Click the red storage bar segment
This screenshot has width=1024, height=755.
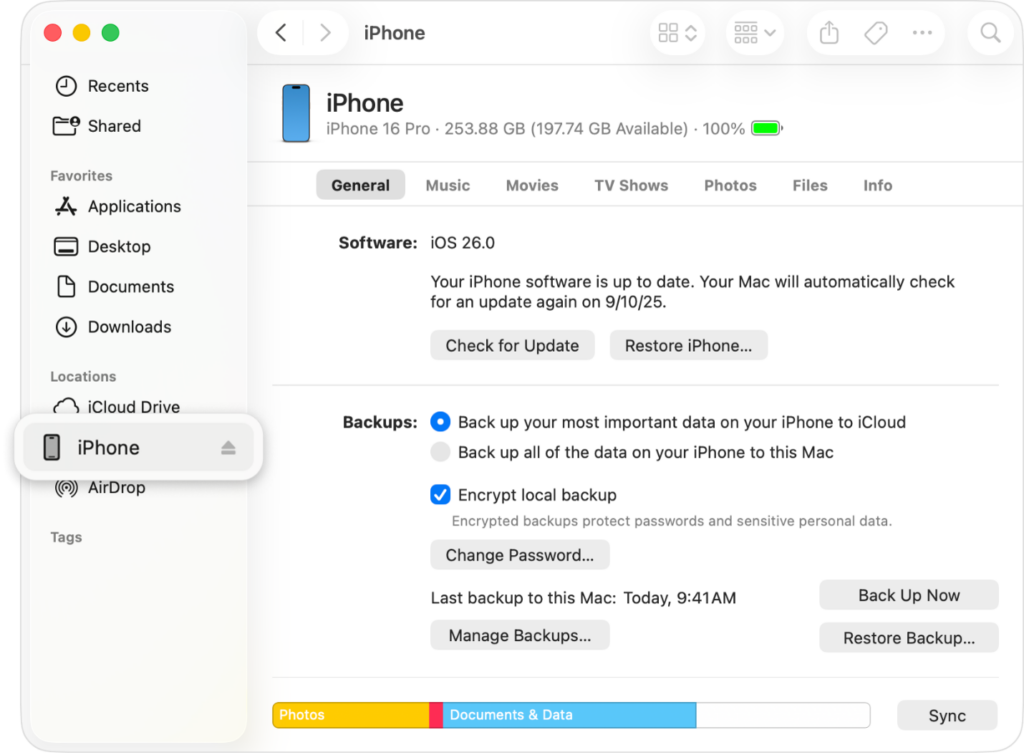(x=436, y=715)
